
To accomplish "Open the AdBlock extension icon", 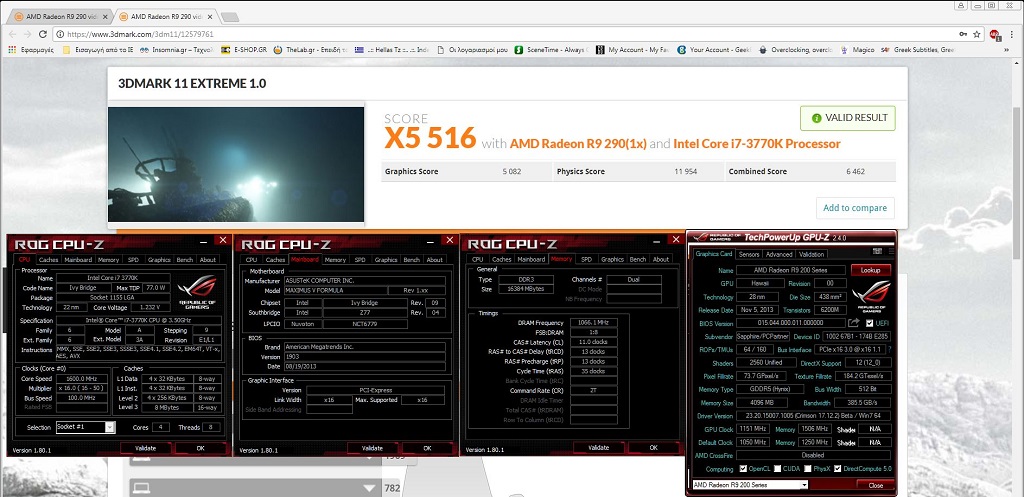I will 994,34.
